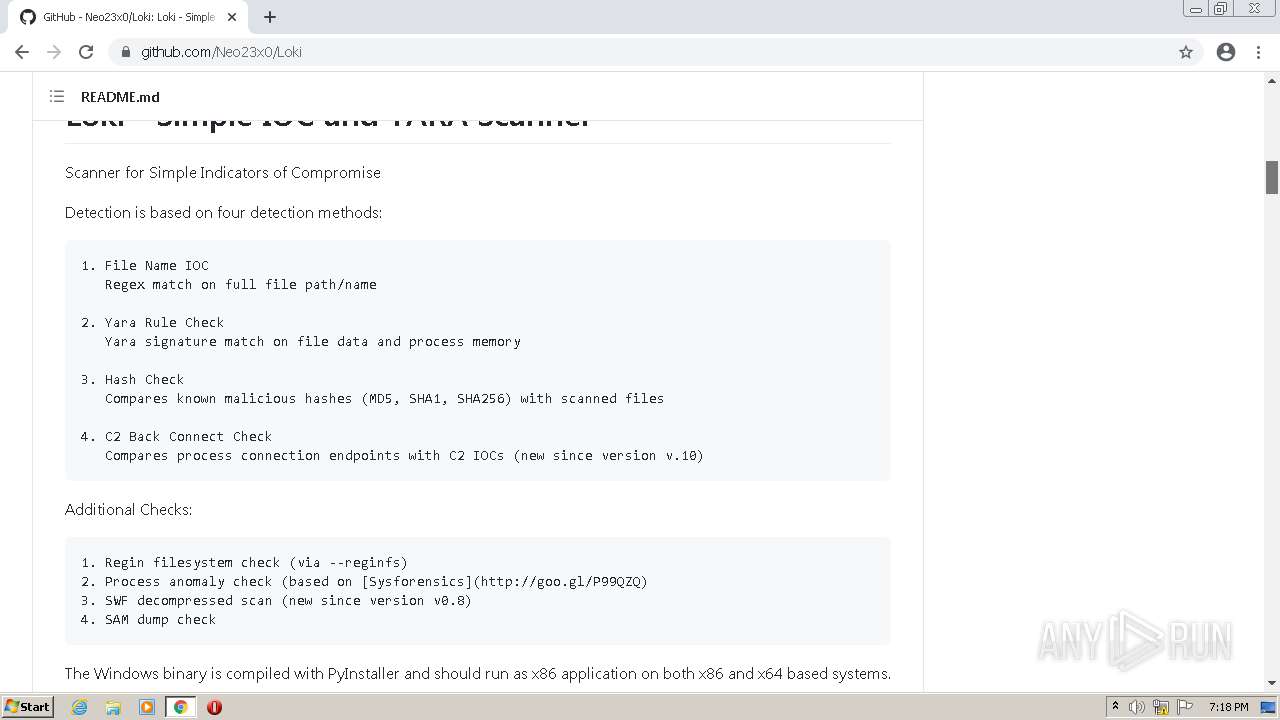Open the Action Center flag icon

click(x=1185, y=707)
